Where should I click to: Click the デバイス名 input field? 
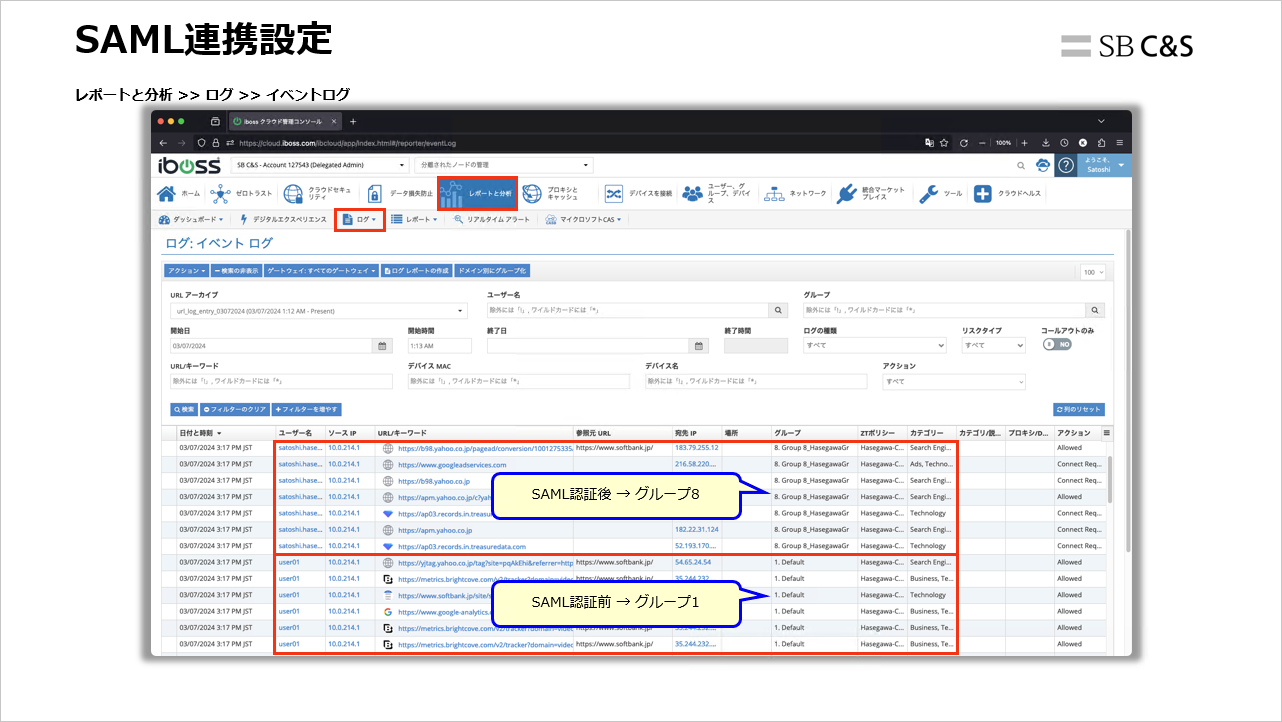tap(756, 381)
